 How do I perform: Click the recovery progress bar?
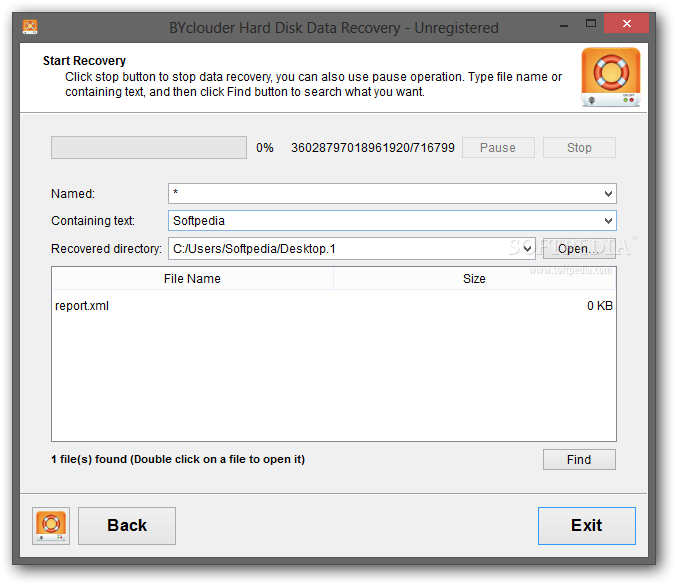click(x=149, y=148)
